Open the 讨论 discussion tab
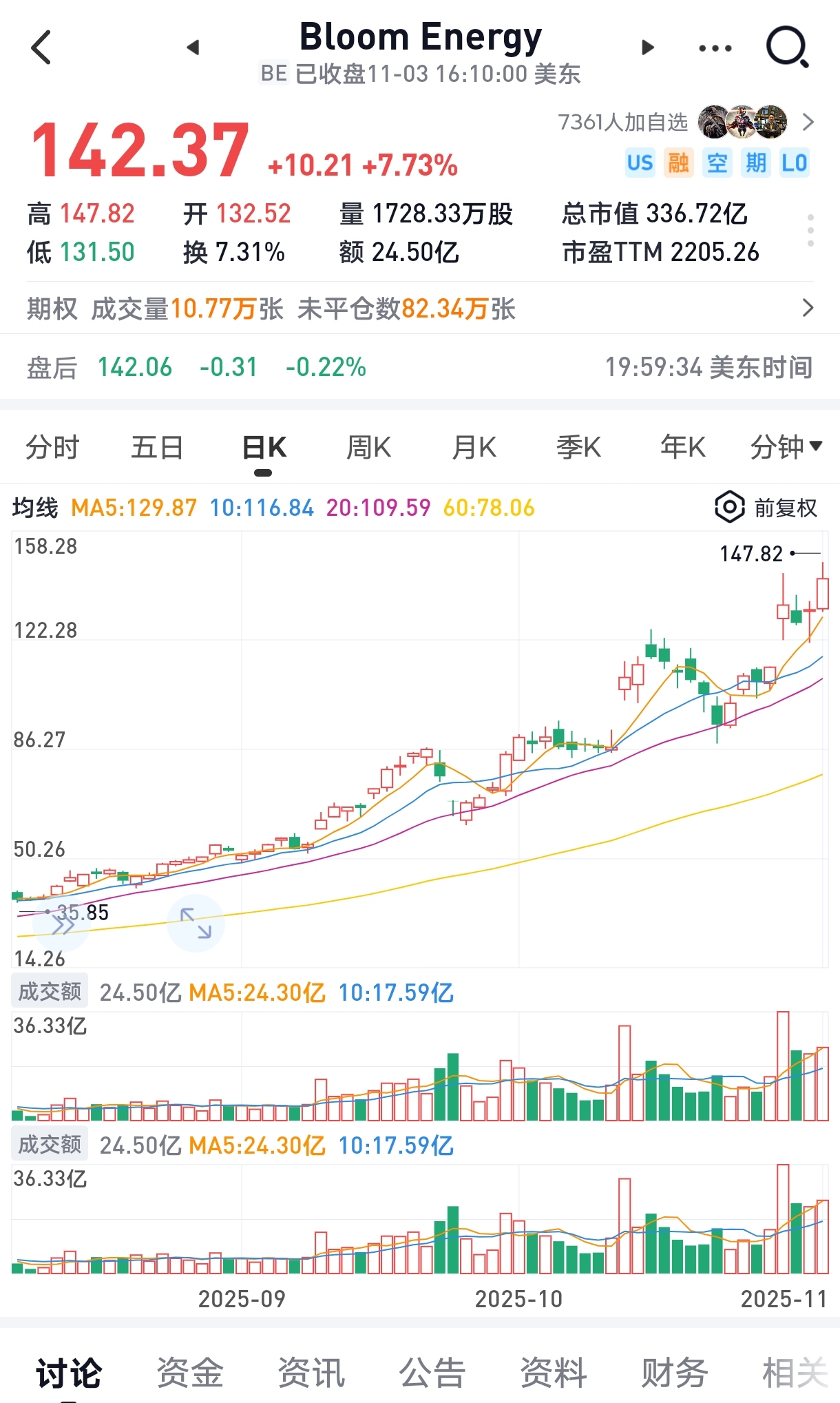 tap(69, 1373)
